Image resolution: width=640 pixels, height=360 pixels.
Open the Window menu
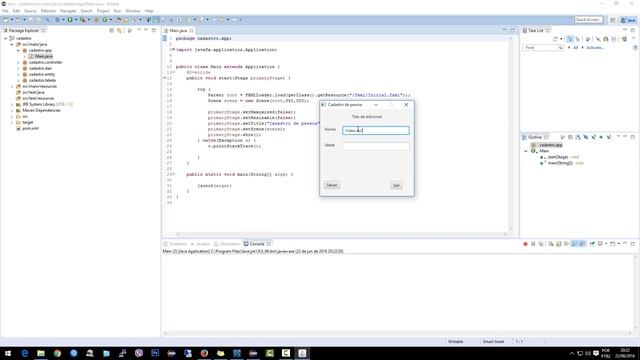[x=133, y=11]
